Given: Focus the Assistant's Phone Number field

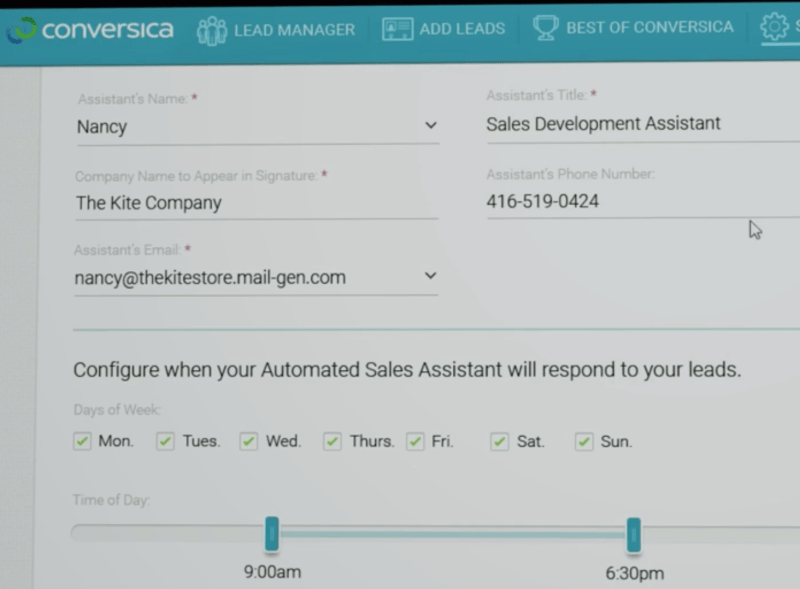Looking at the screenshot, I should pos(640,202).
